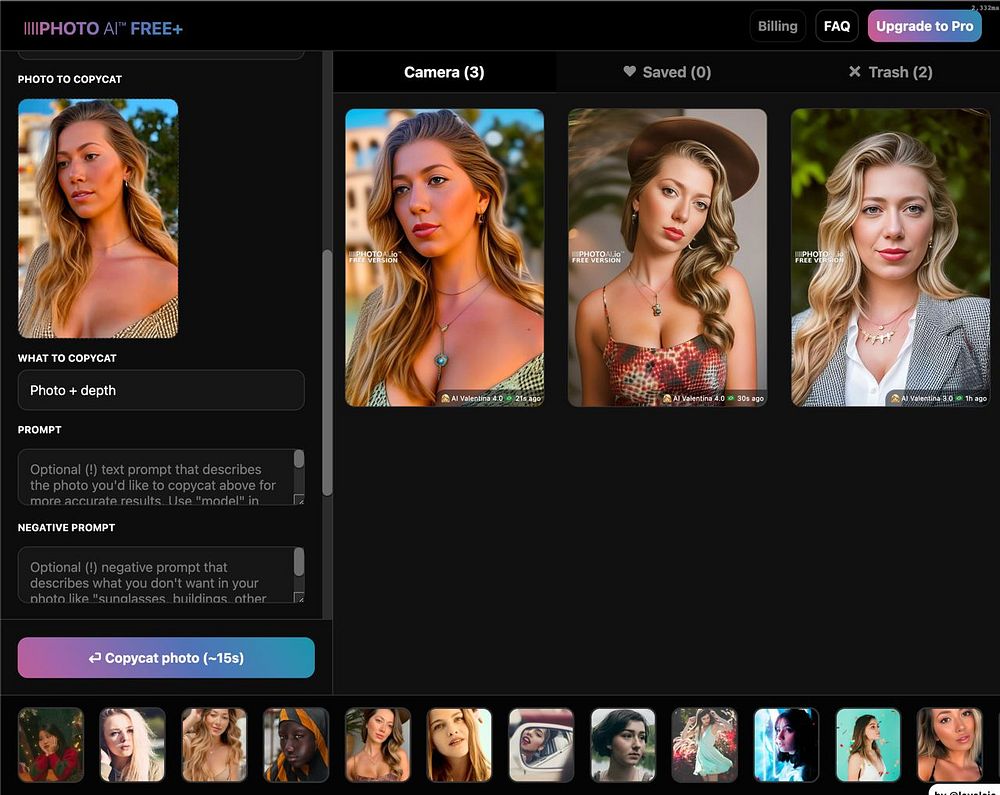Select red sweater Christmas sample photo

point(51,745)
